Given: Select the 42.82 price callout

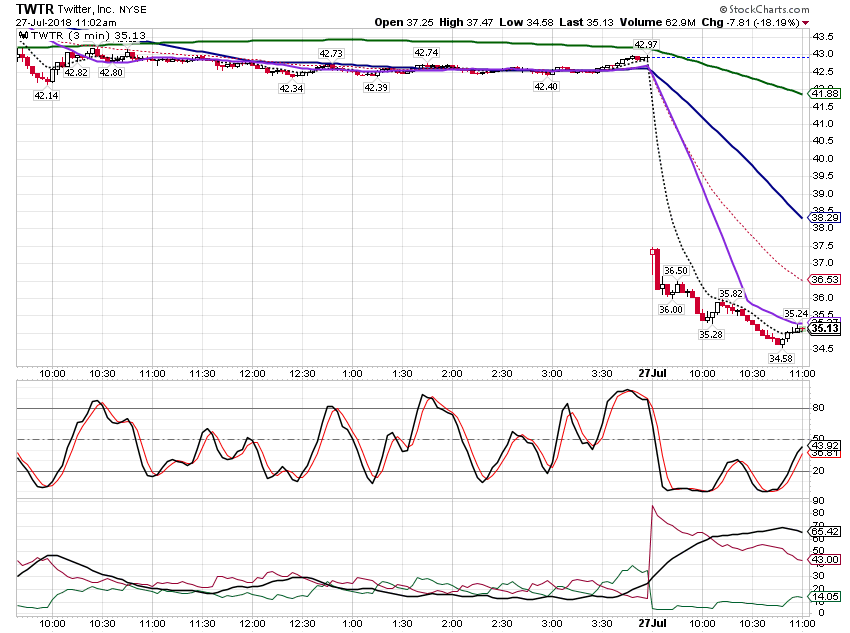Looking at the screenshot, I should [76, 72].
